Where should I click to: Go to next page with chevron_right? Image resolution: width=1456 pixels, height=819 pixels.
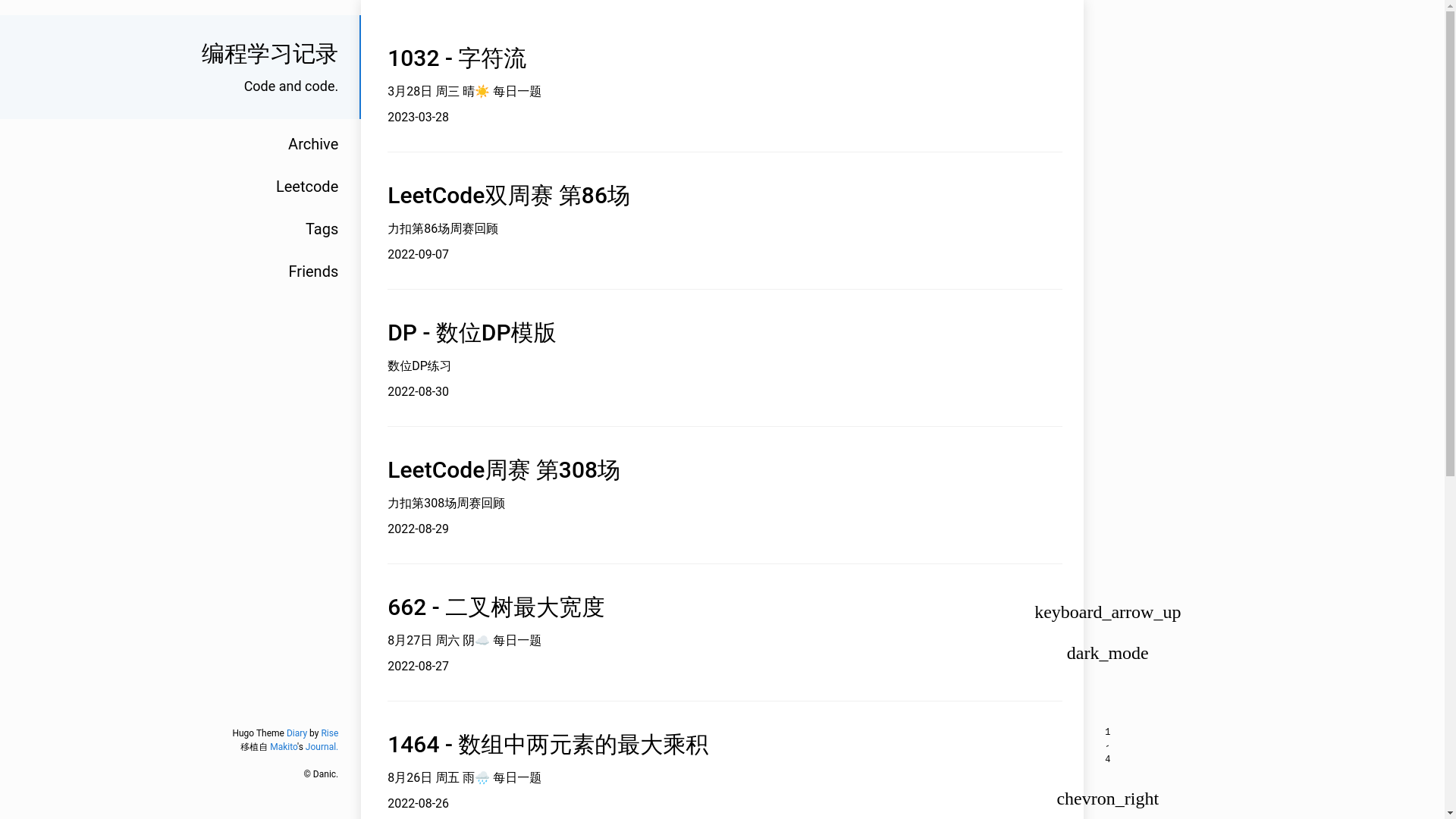(x=1107, y=799)
